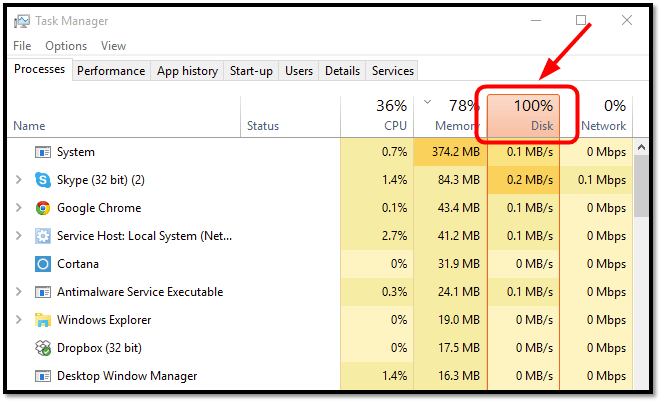Click the 16.3 MB memory value
This screenshot has width=662, height=403.
[459, 376]
